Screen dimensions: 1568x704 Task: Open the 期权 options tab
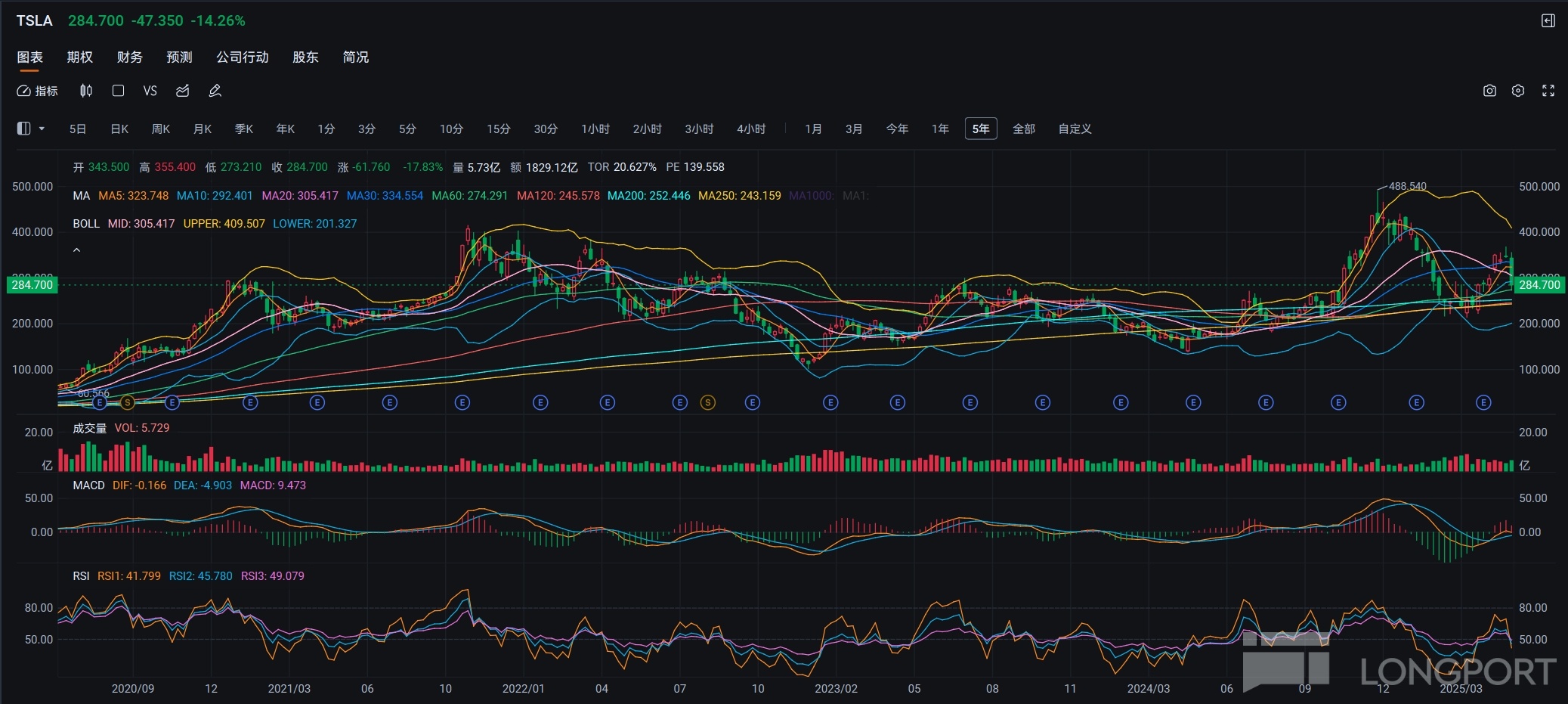point(80,57)
